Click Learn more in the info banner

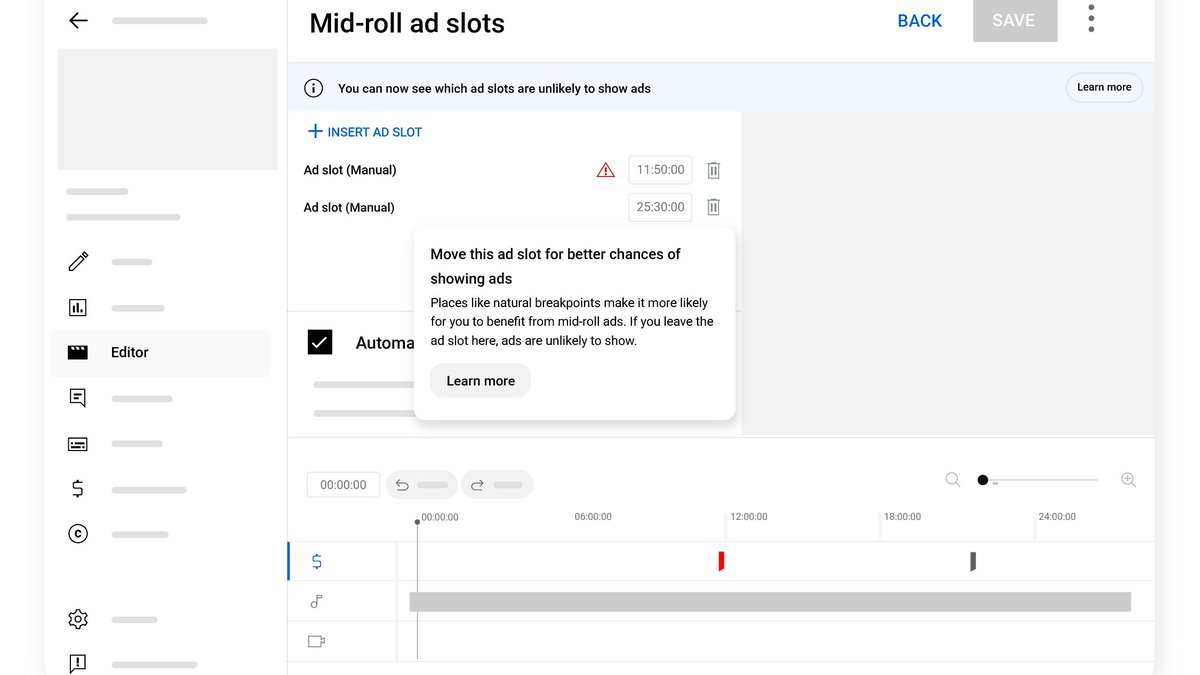point(1104,87)
